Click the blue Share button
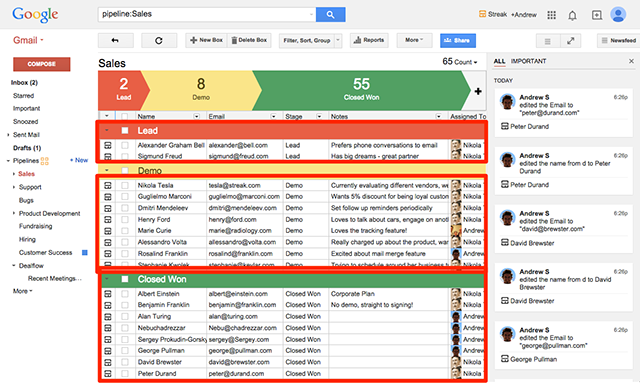The image size is (640, 383). [x=458, y=40]
